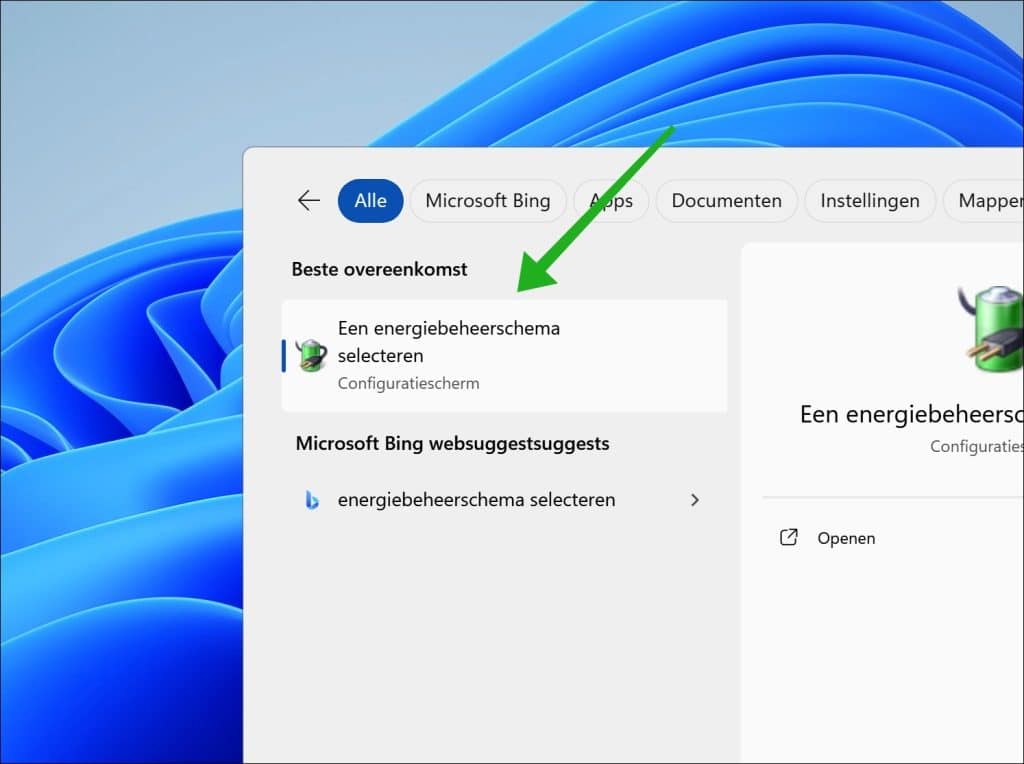1024x764 pixels.
Task: Click the external-link icon next to Openen
Action: pyautogui.click(x=788, y=538)
